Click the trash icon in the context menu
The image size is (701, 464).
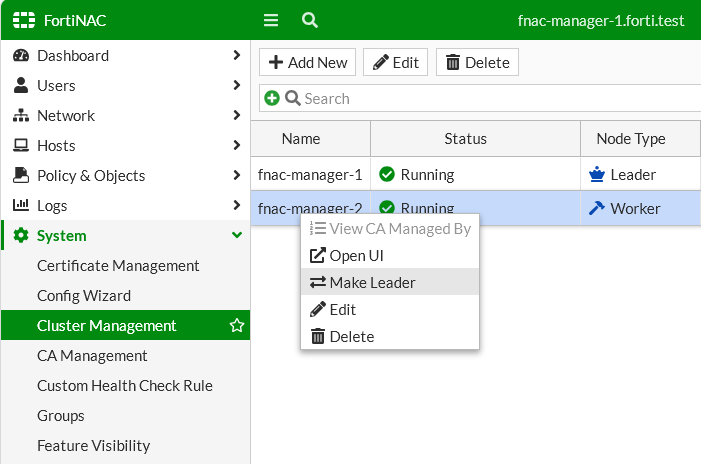click(318, 336)
